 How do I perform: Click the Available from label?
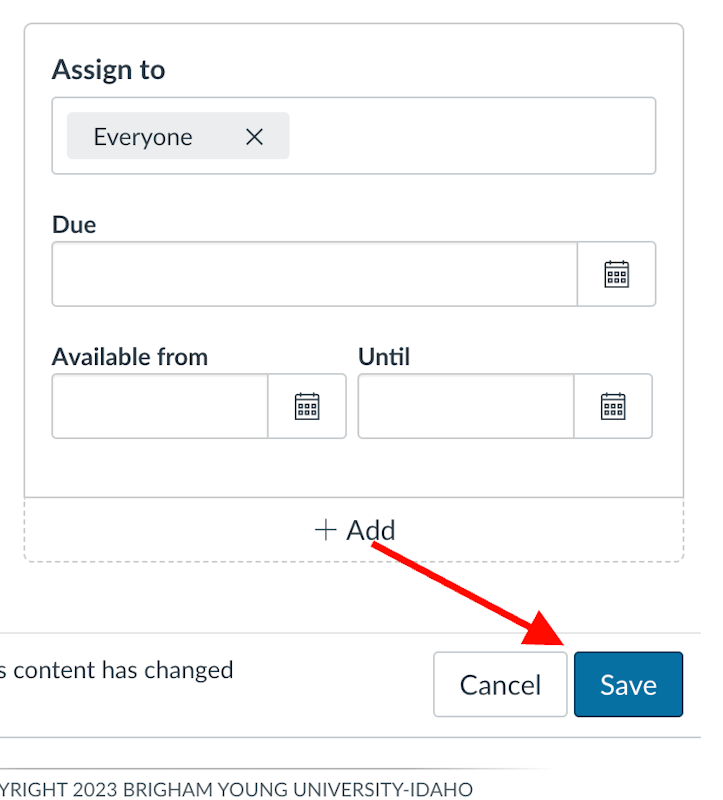(130, 356)
